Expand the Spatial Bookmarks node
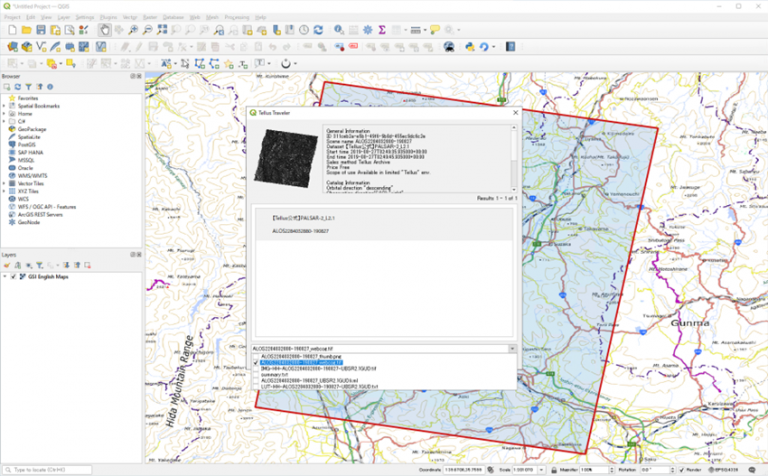 coord(4,106)
